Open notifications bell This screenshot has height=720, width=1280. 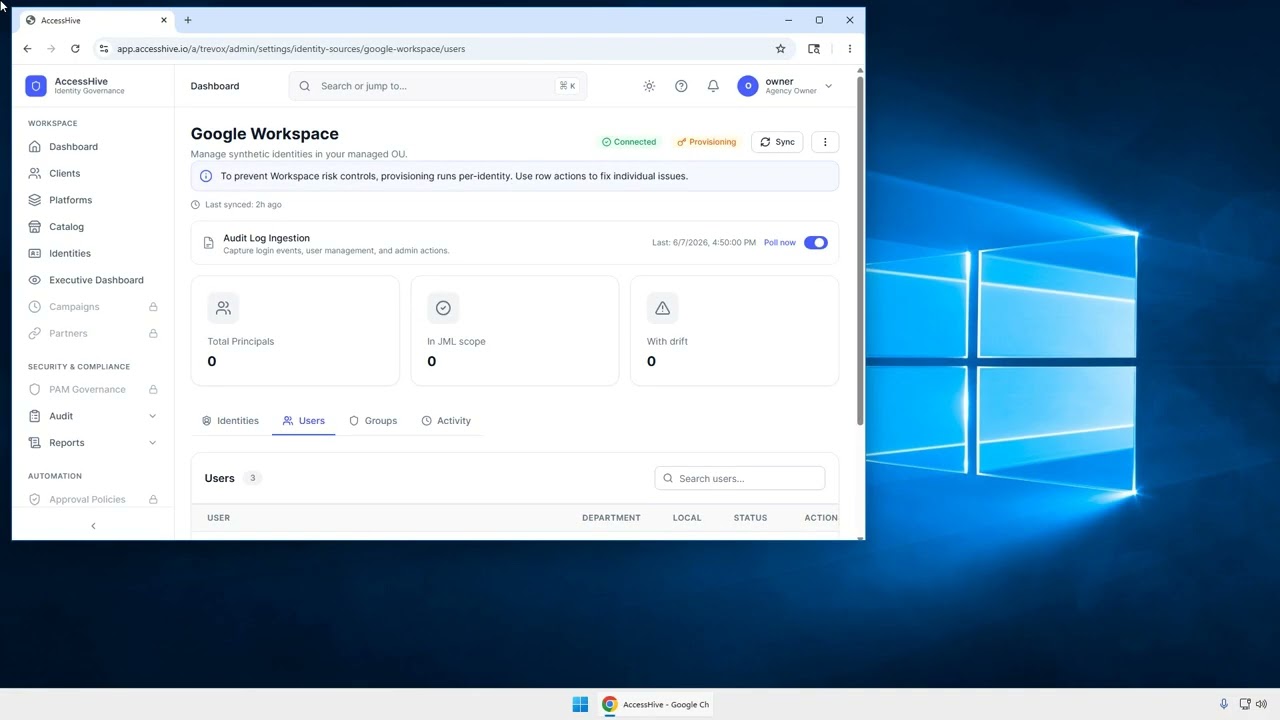pyautogui.click(x=713, y=86)
